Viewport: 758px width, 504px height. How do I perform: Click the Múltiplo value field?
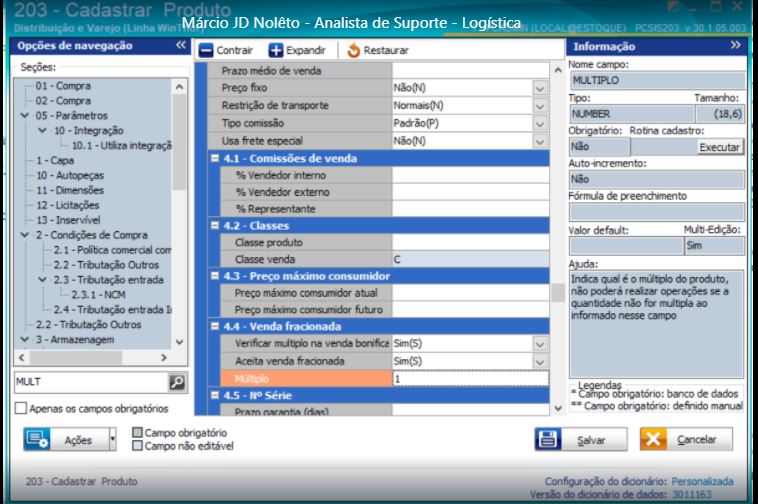tap(471, 379)
